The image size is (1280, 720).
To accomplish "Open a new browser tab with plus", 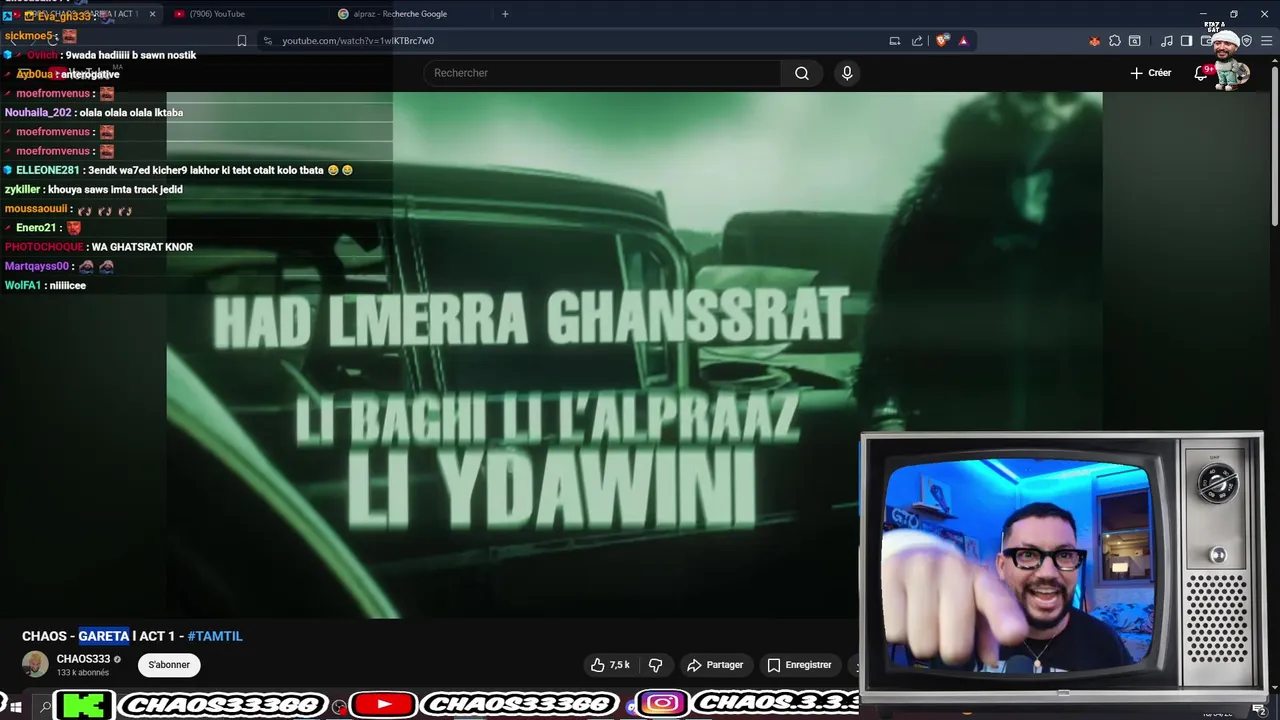I will coord(505,14).
